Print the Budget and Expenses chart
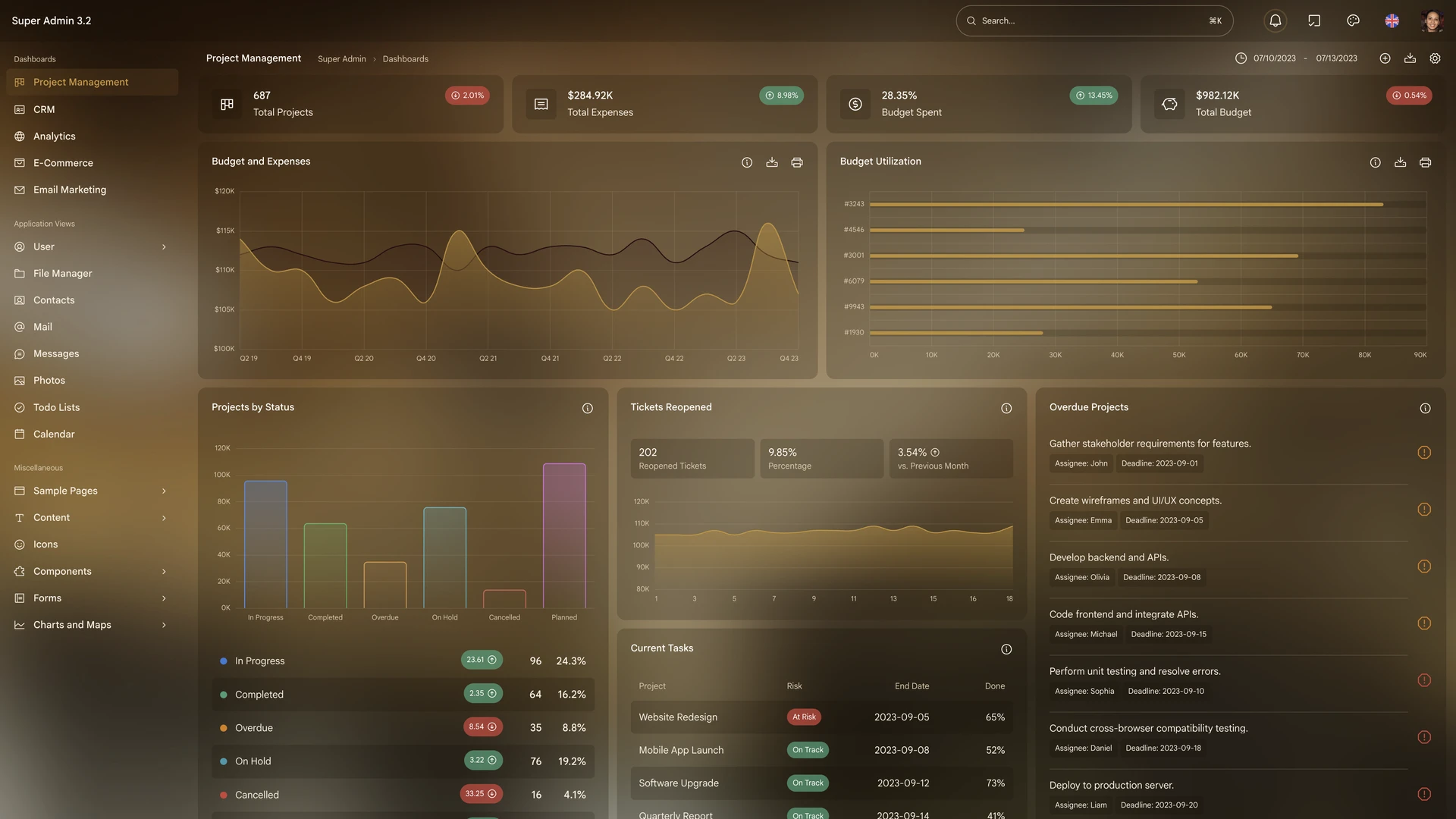The height and width of the screenshot is (819, 1456). coord(797,162)
